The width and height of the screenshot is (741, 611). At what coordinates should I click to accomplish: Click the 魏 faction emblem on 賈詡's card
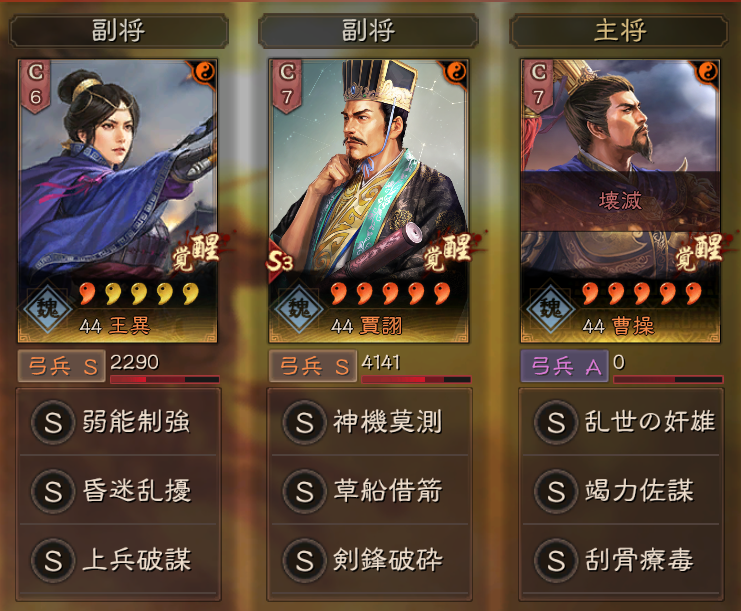click(x=299, y=308)
